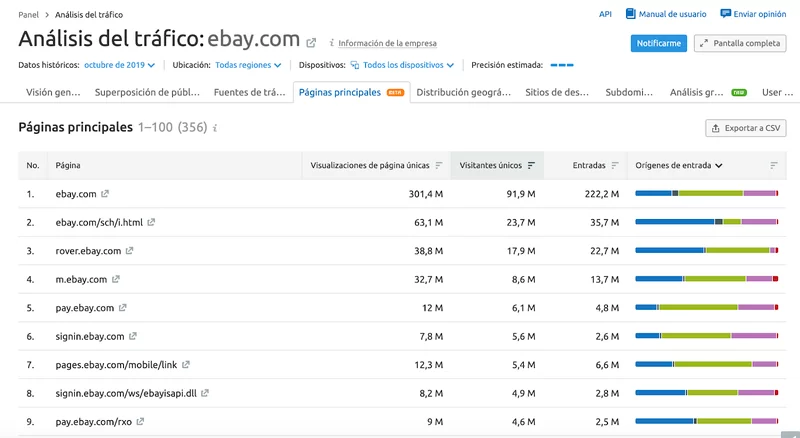Switch to Subdominios tab

(x=629, y=92)
